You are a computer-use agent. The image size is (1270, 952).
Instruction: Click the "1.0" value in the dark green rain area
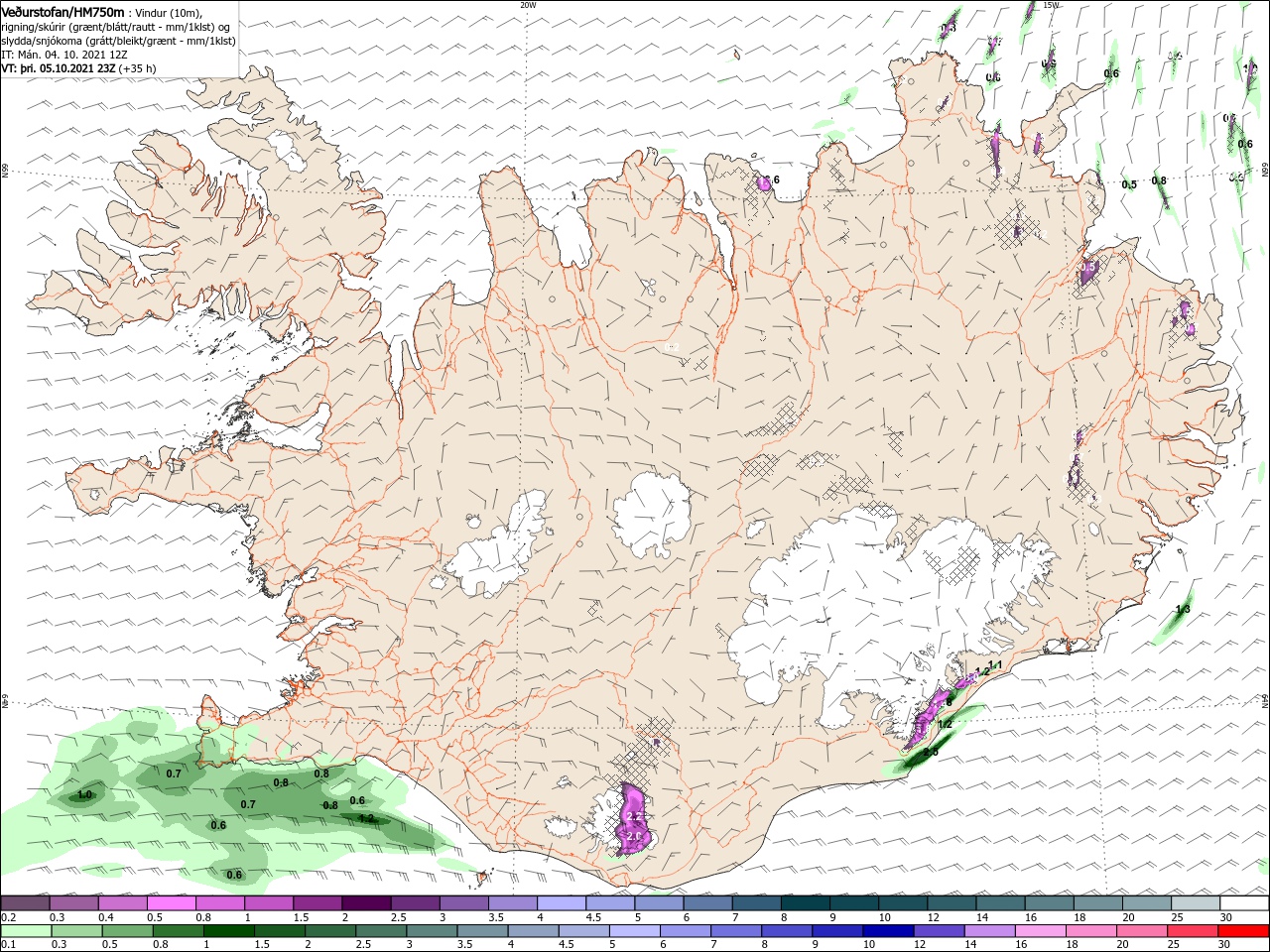84,794
